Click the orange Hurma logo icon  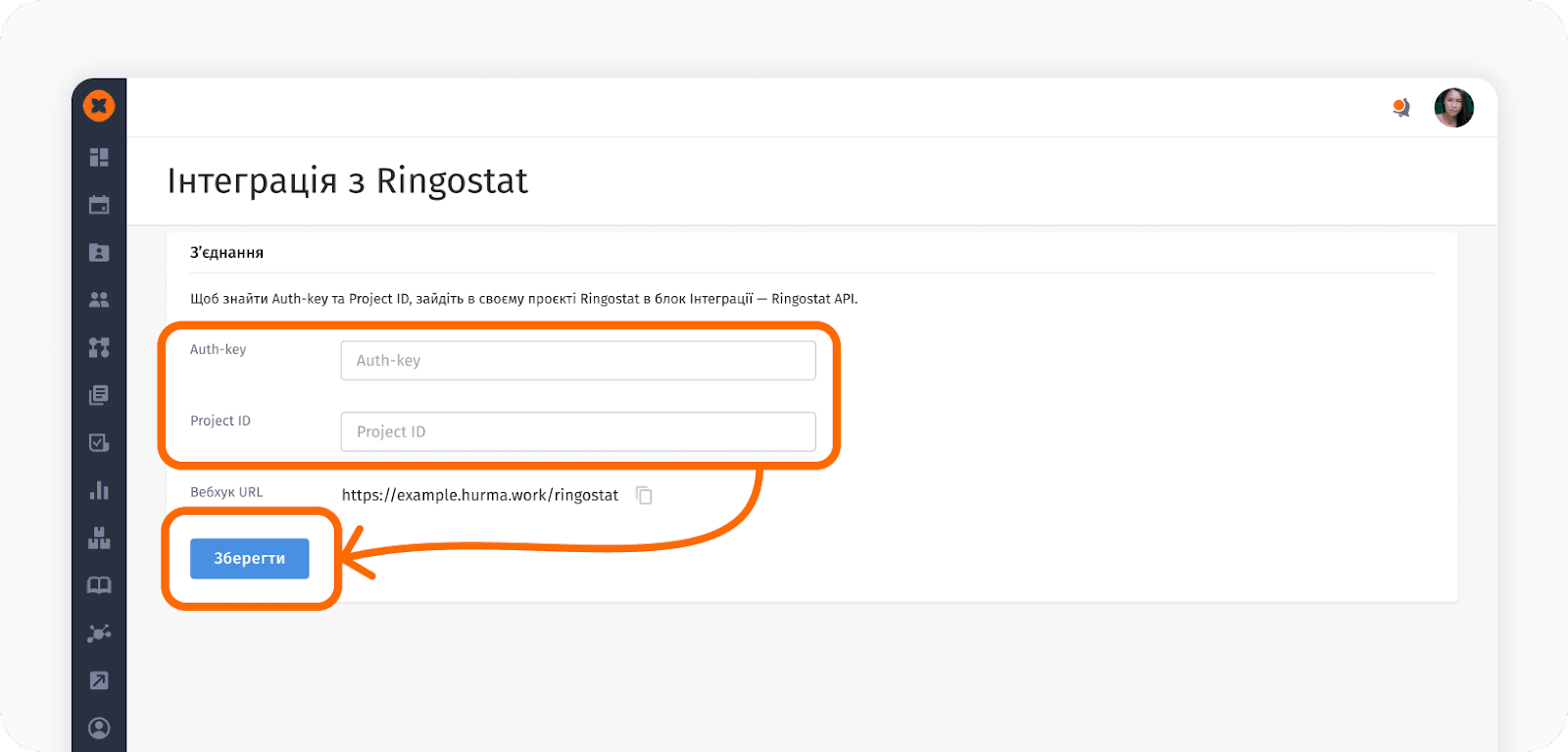pos(99,106)
